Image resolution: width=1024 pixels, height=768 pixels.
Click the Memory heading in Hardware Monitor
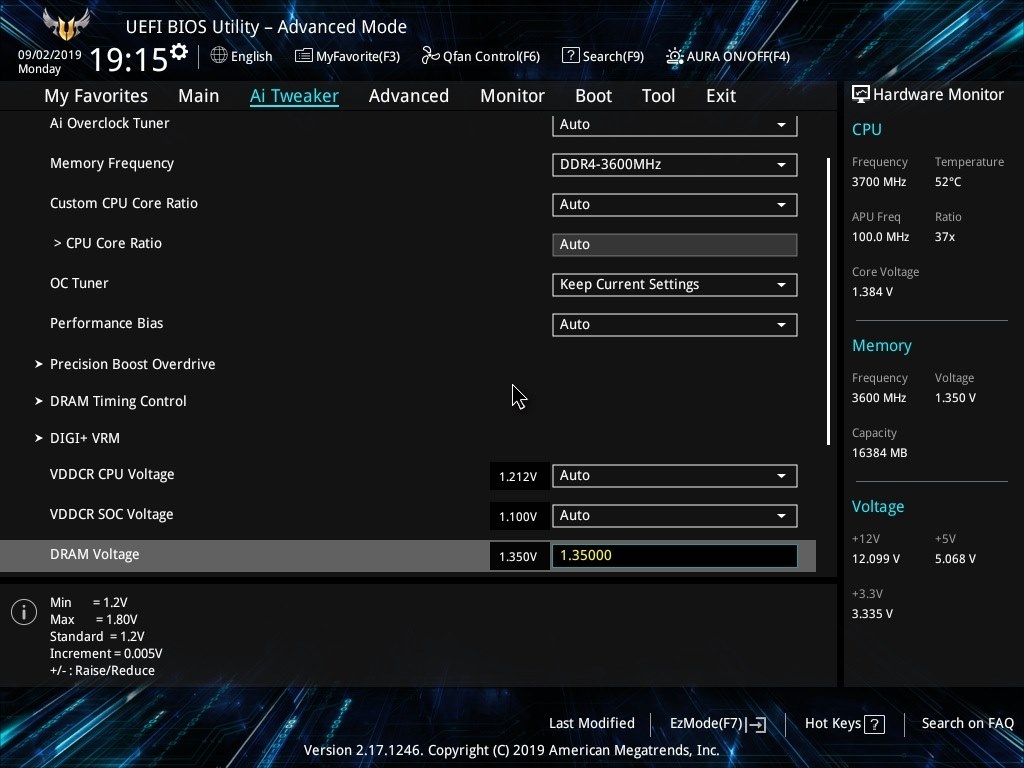(882, 345)
